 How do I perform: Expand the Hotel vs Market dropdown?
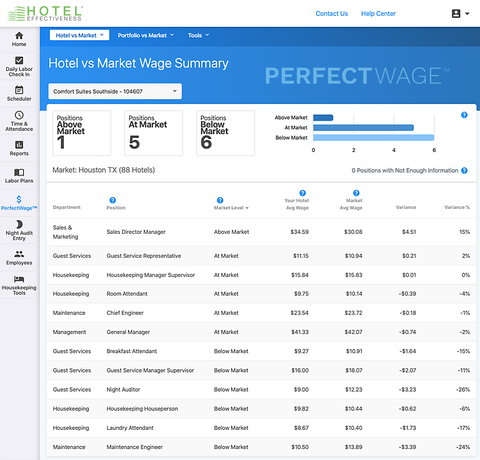point(79,35)
